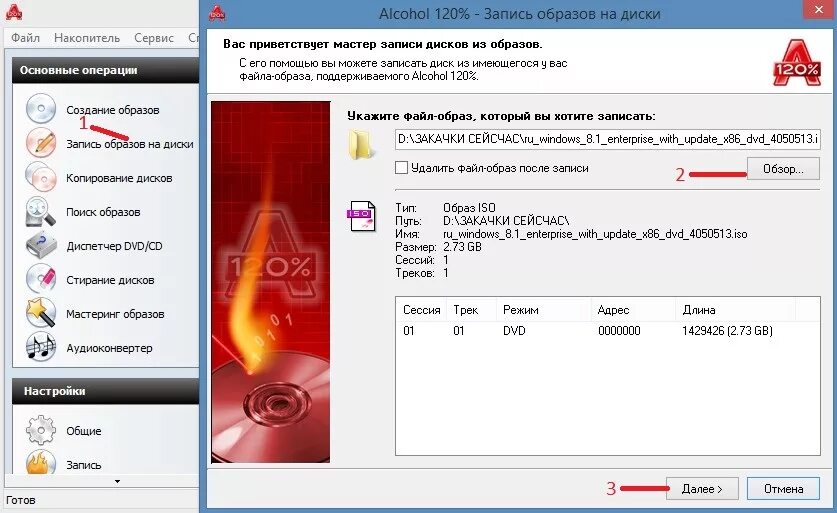Click the file name ru_windows_8.1_enterprise...iso text
The height and width of the screenshot is (513, 837).
(x=595, y=234)
